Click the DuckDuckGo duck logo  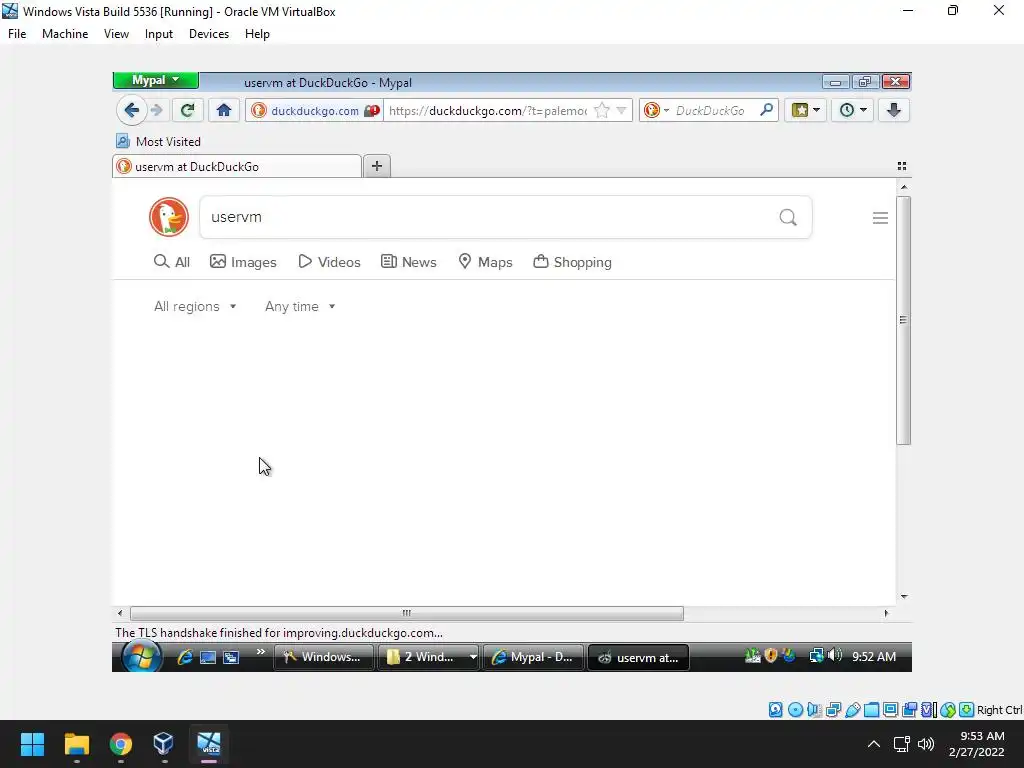coord(168,217)
